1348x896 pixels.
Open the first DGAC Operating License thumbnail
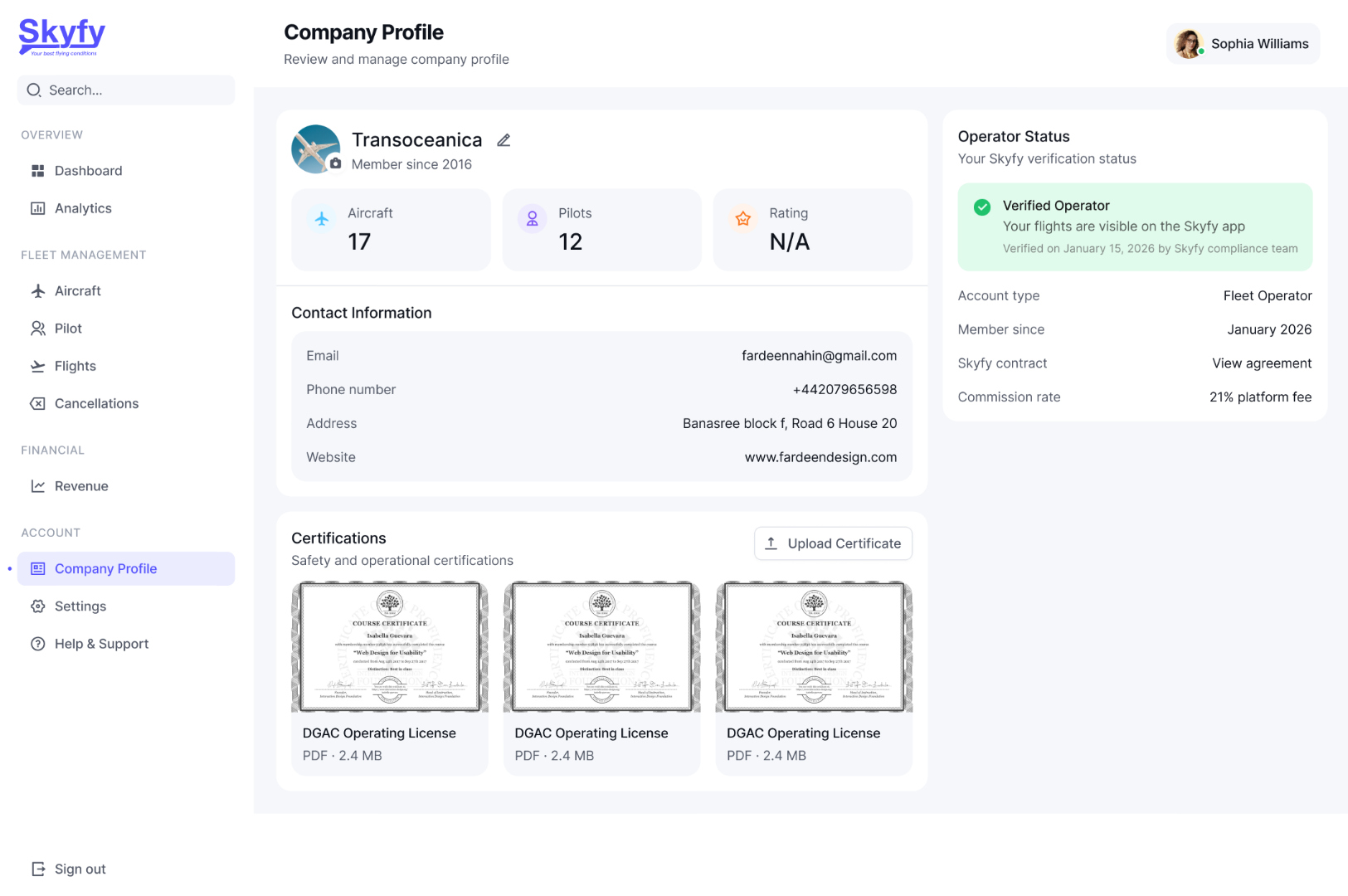[x=390, y=647]
